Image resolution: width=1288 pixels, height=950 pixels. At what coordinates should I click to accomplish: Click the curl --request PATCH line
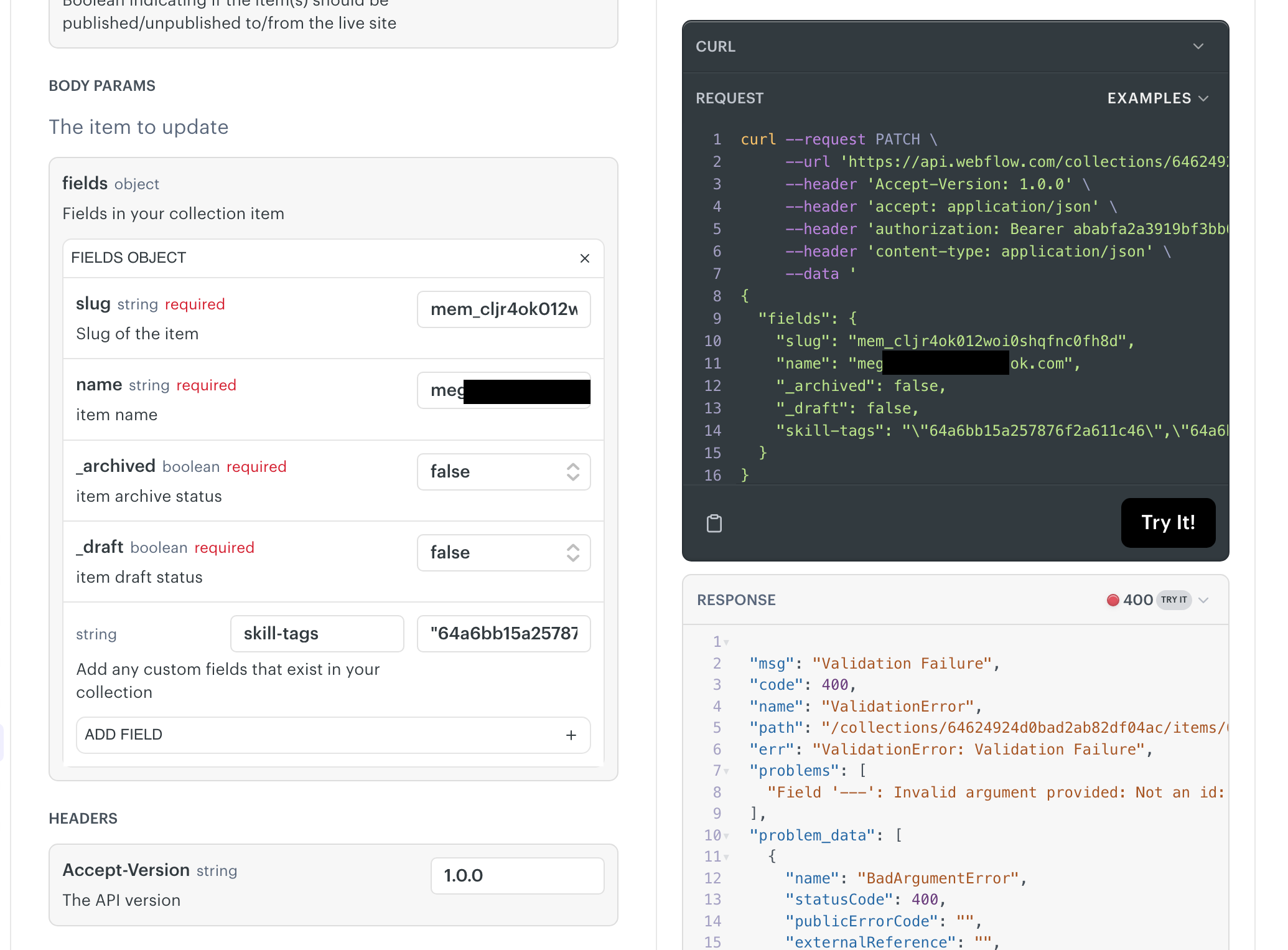pyautogui.click(x=839, y=139)
